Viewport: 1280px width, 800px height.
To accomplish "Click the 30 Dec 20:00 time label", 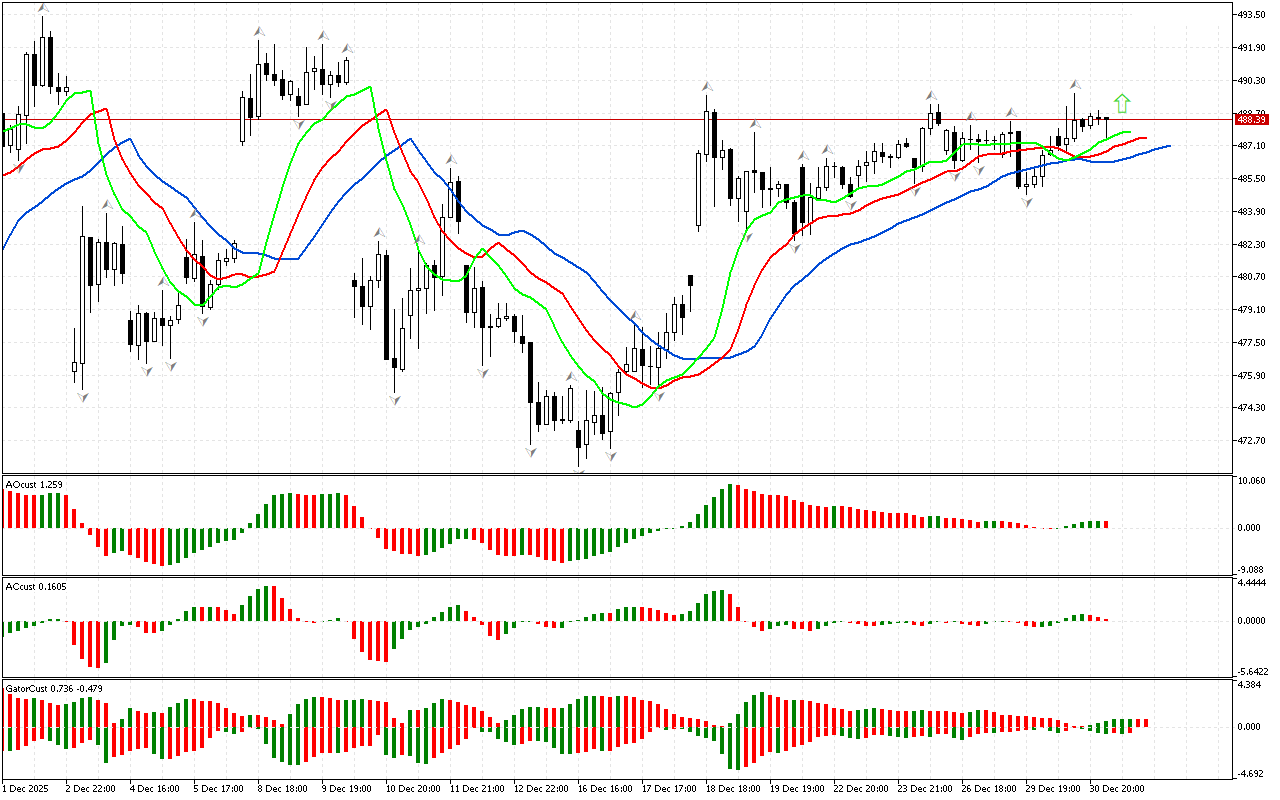I will 1117,789.
